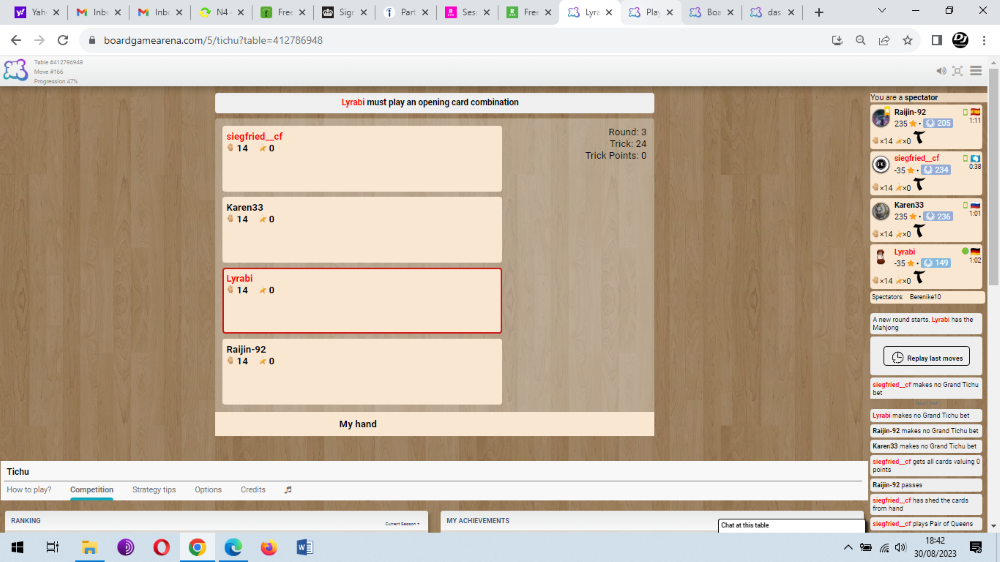Click Karen33's ELO rating badge 236
The image size is (1000, 562).
click(x=938, y=216)
